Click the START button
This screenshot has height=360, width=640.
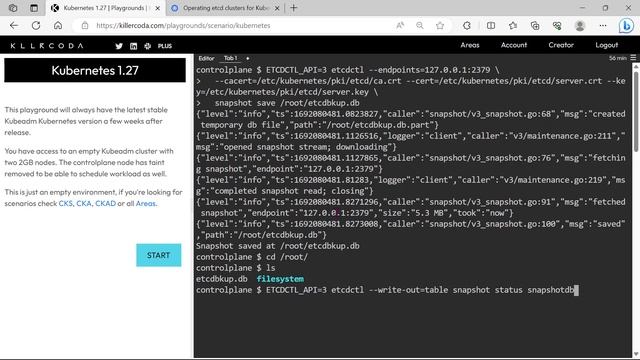click(x=158, y=255)
